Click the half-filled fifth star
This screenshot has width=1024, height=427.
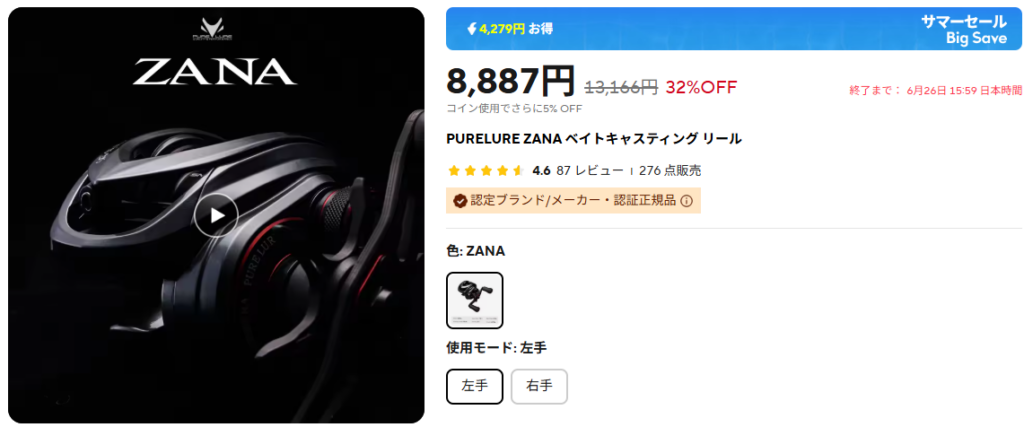click(519, 171)
